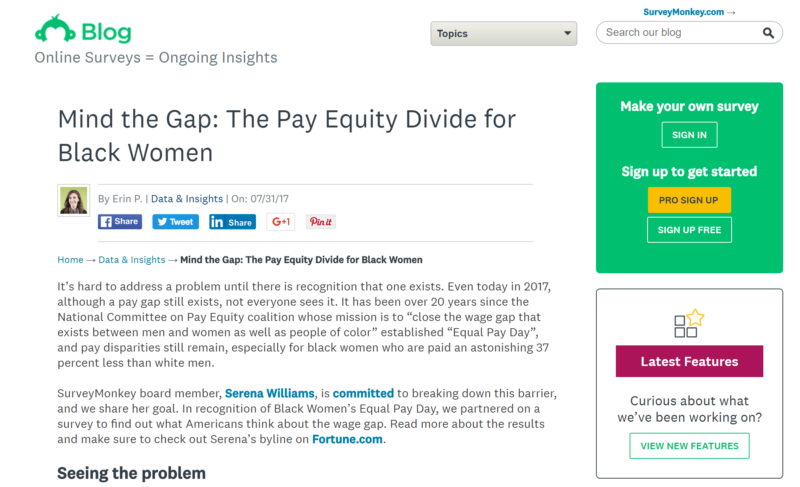Click VIEW NEW FEATURES button
Image resolution: width=800 pixels, height=487 pixels.
click(x=689, y=446)
